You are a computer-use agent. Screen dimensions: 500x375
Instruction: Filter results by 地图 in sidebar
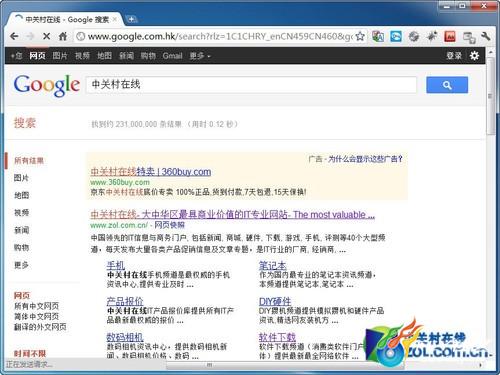(x=21, y=195)
